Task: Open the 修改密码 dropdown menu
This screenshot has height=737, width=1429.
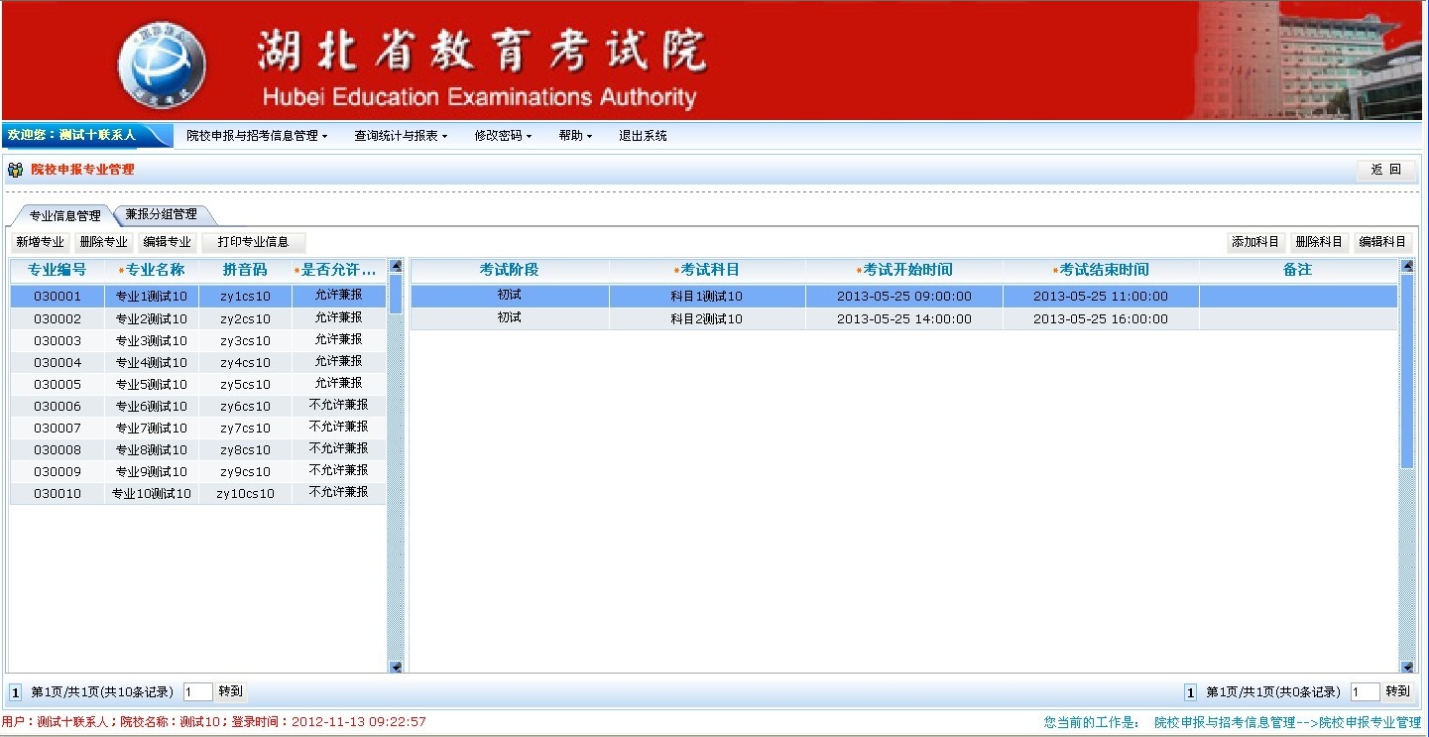Action: tap(503, 136)
